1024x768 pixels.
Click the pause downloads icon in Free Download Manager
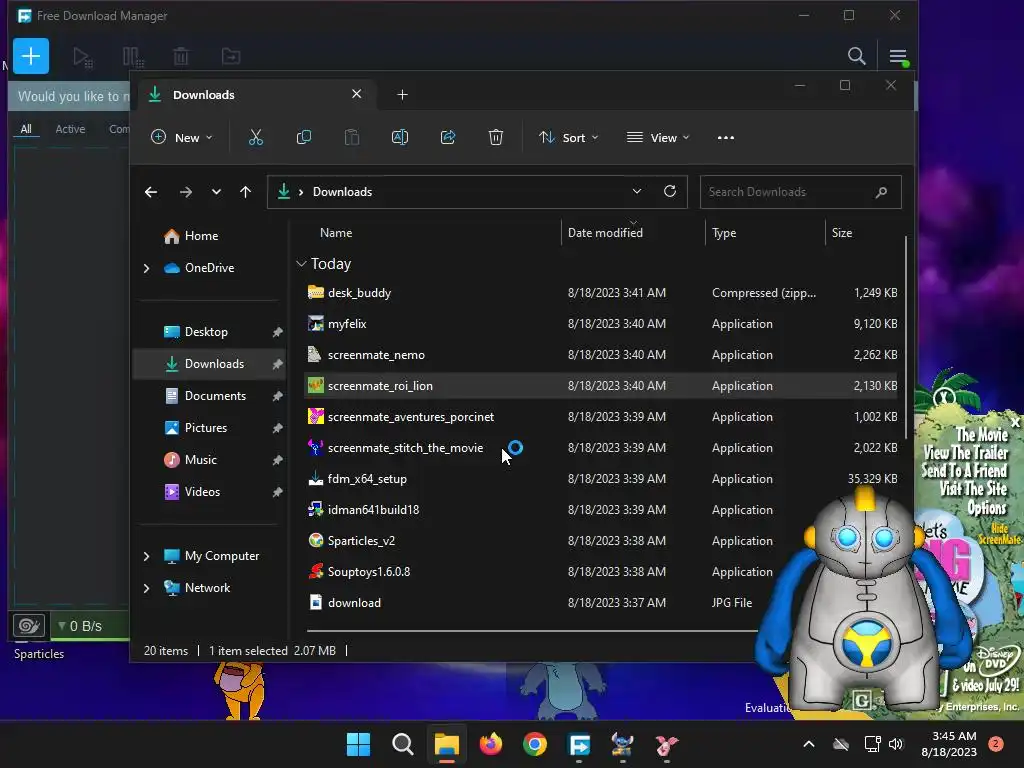pos(133,57)
